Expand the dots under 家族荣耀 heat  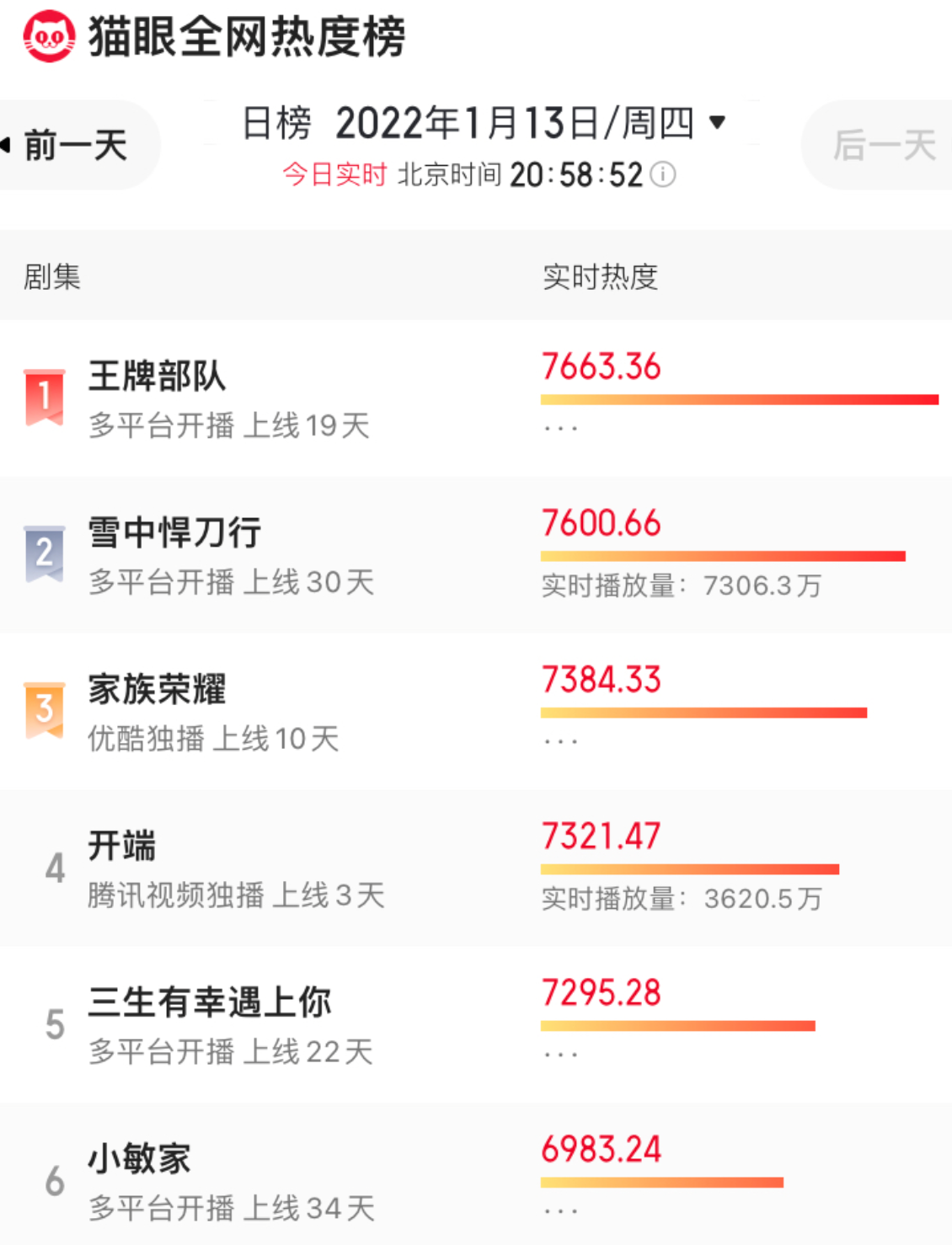click(560, 742)
